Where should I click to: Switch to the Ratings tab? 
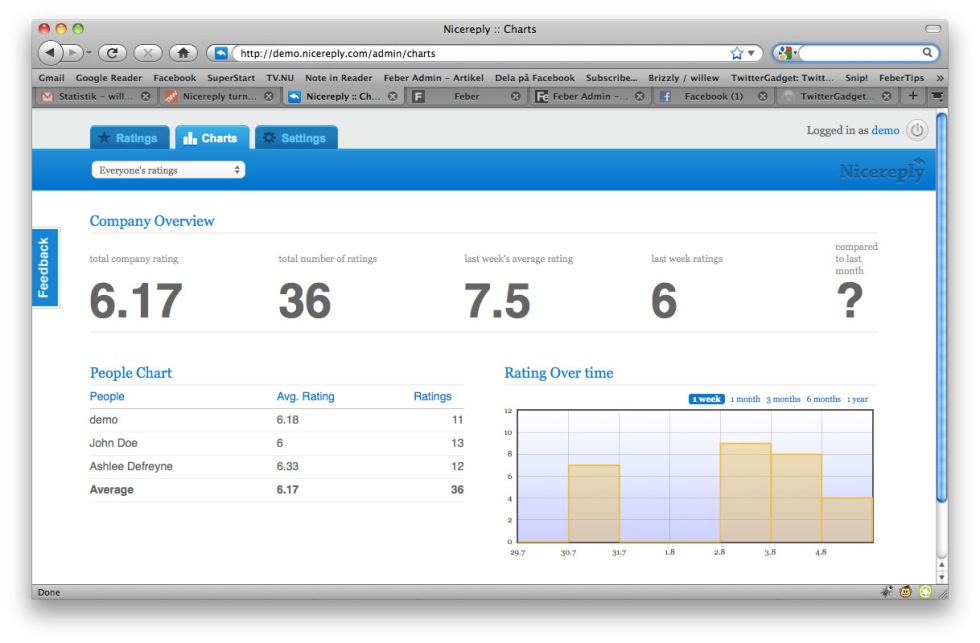129,138
